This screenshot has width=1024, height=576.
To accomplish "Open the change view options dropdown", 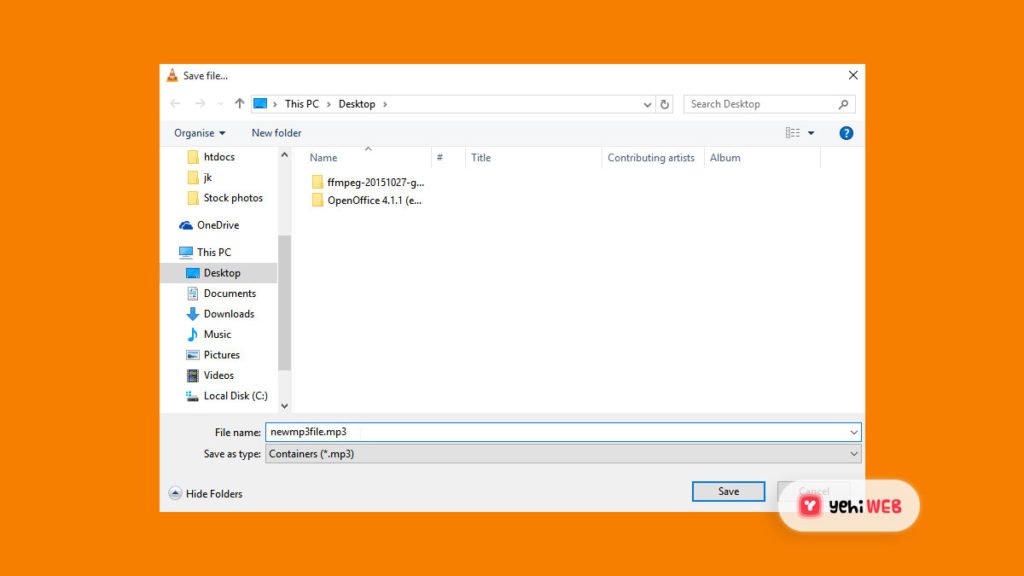I will click(811, 133).
